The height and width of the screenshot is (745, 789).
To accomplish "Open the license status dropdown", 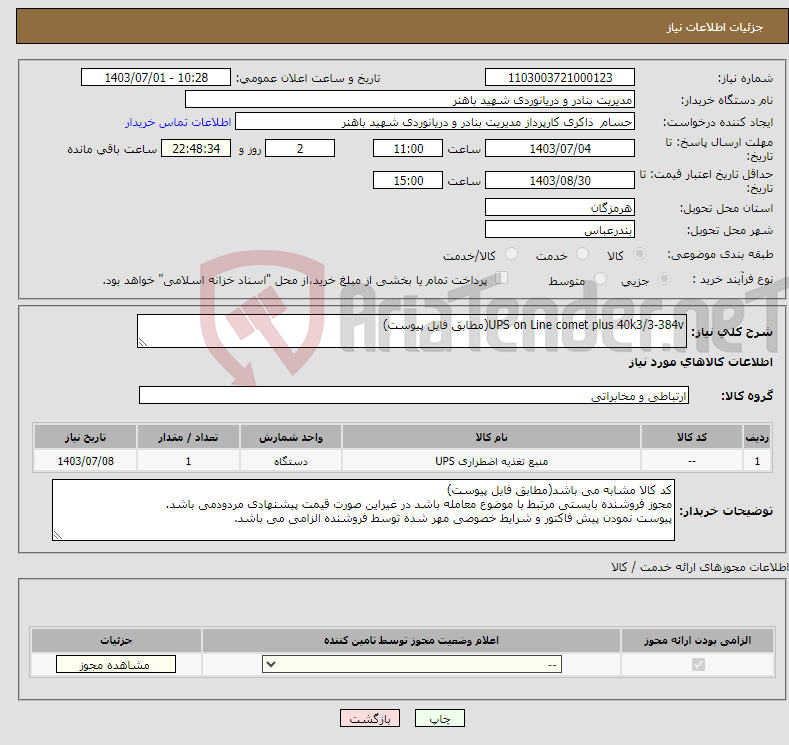I will pyautogui.click(x=412, y=665).
